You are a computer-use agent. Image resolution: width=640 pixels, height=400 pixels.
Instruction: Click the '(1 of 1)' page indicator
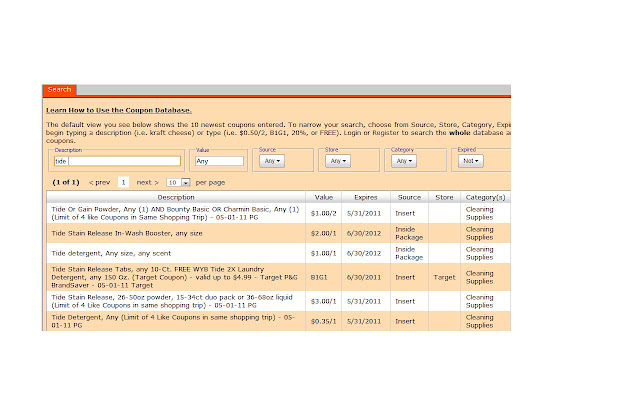point(66,182)
